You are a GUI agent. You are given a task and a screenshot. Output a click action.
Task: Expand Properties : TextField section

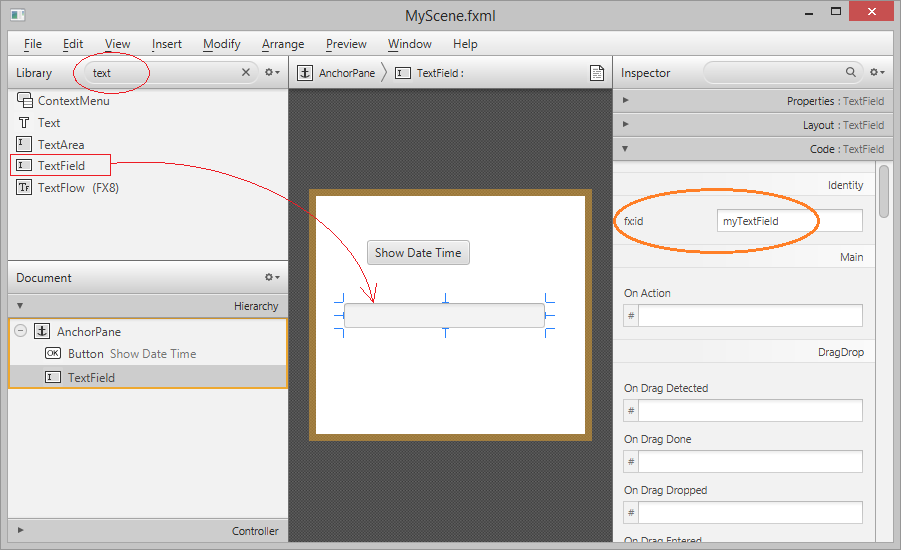pyautogui.click(x=625, y=100)
